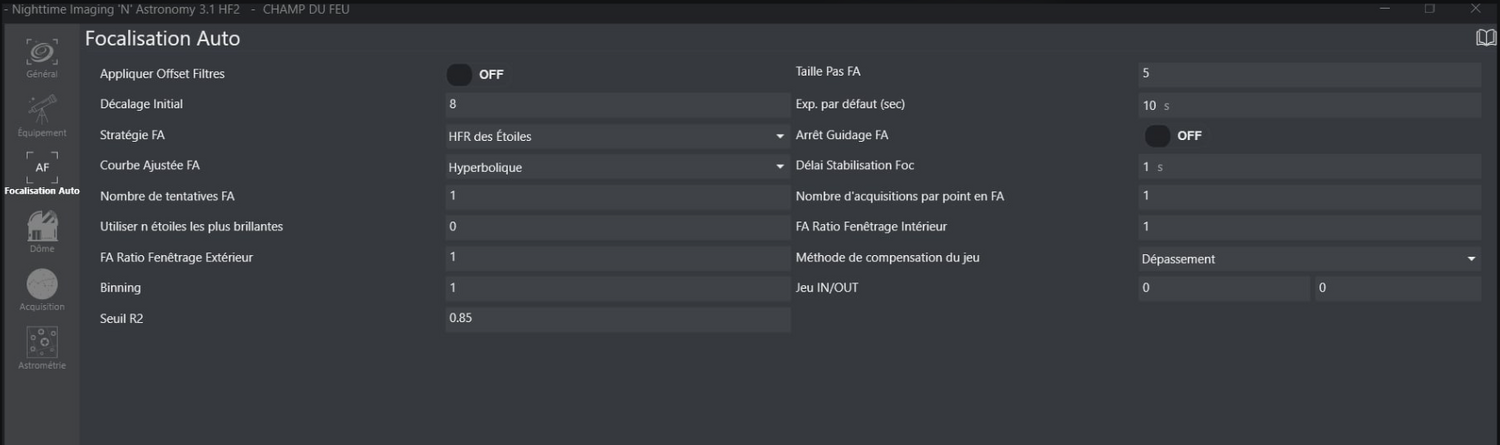1500x445 pixels.
Task: Open the documentation book icon
Action: pos(1485,38)
